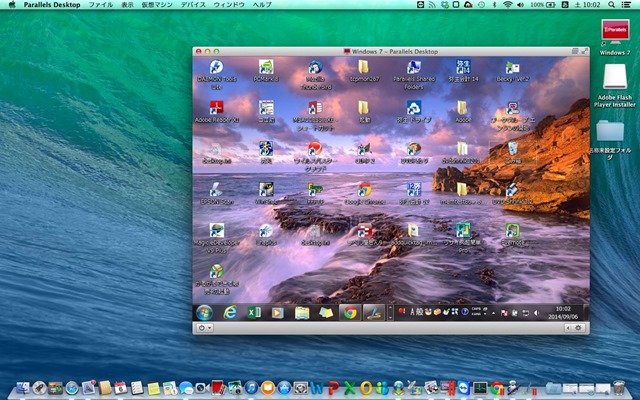Screen dimensions: 640x400
Task: Launch PCMark 8 shortcut
Action: coord(266,71)
